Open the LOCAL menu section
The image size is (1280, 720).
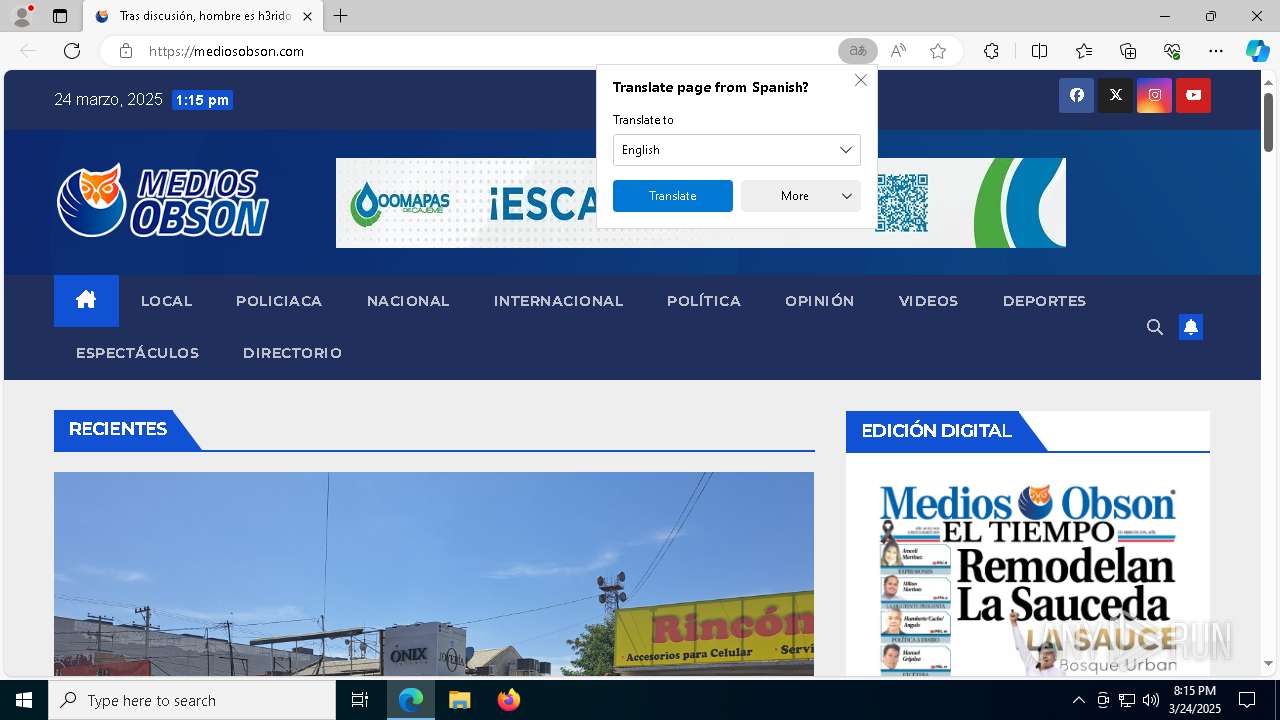click(166, 301)
